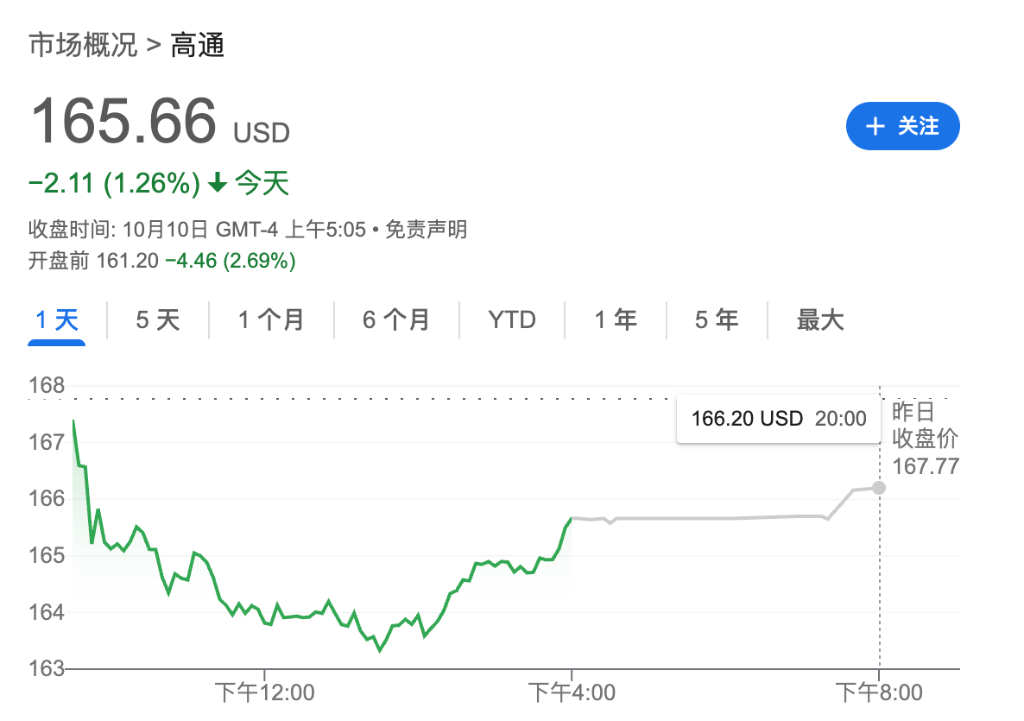Select the 最大 range tab
The height and width of the screenshot is (721, 1024).
(820, 320)
